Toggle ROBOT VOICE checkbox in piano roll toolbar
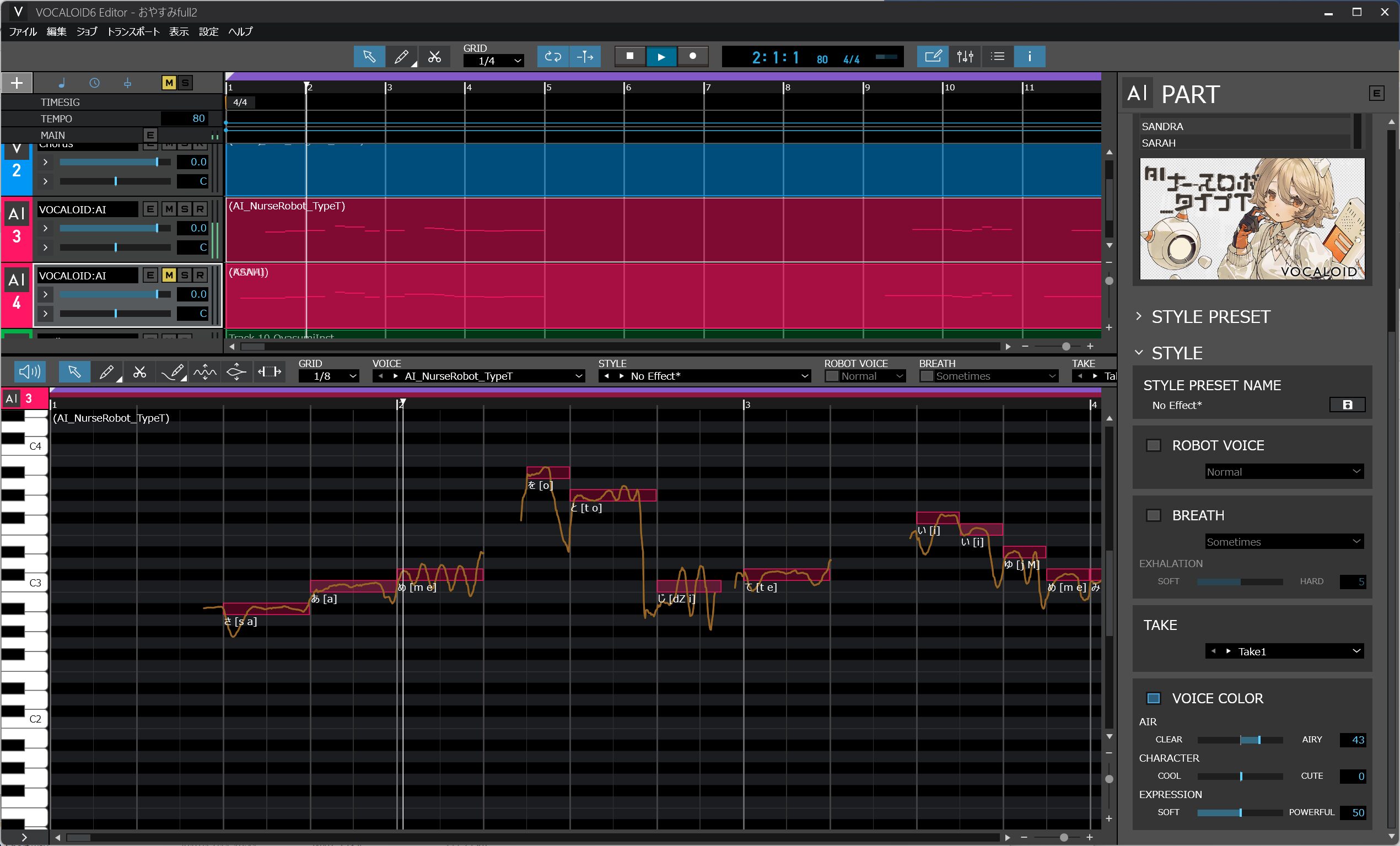1400x846 pixels. point(832,376)
